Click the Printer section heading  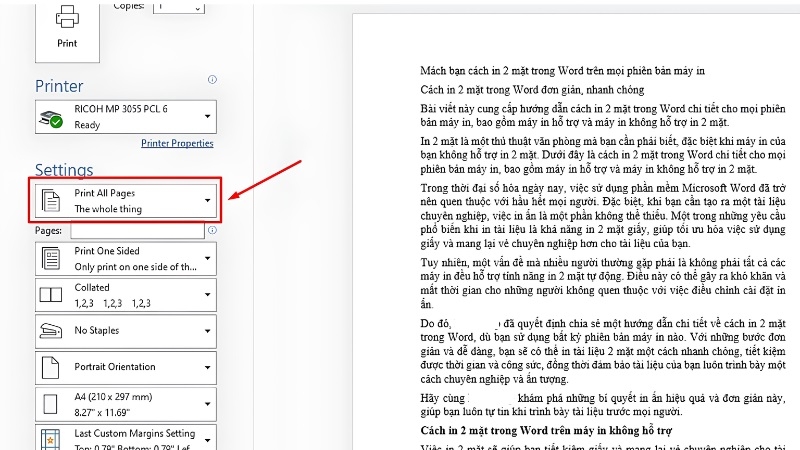pyautogui.click(x=59, y=86)
